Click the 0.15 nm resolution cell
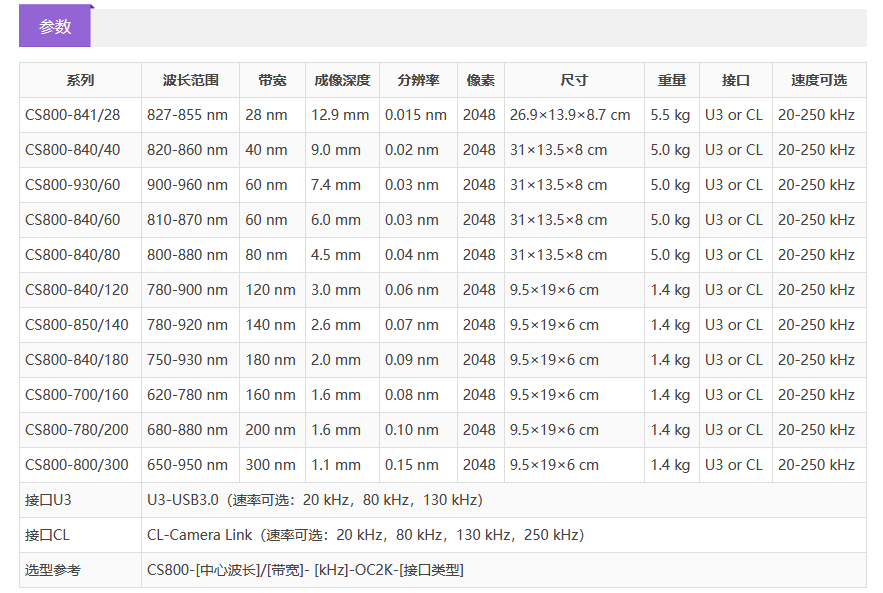883x593 pixels. 416,465
